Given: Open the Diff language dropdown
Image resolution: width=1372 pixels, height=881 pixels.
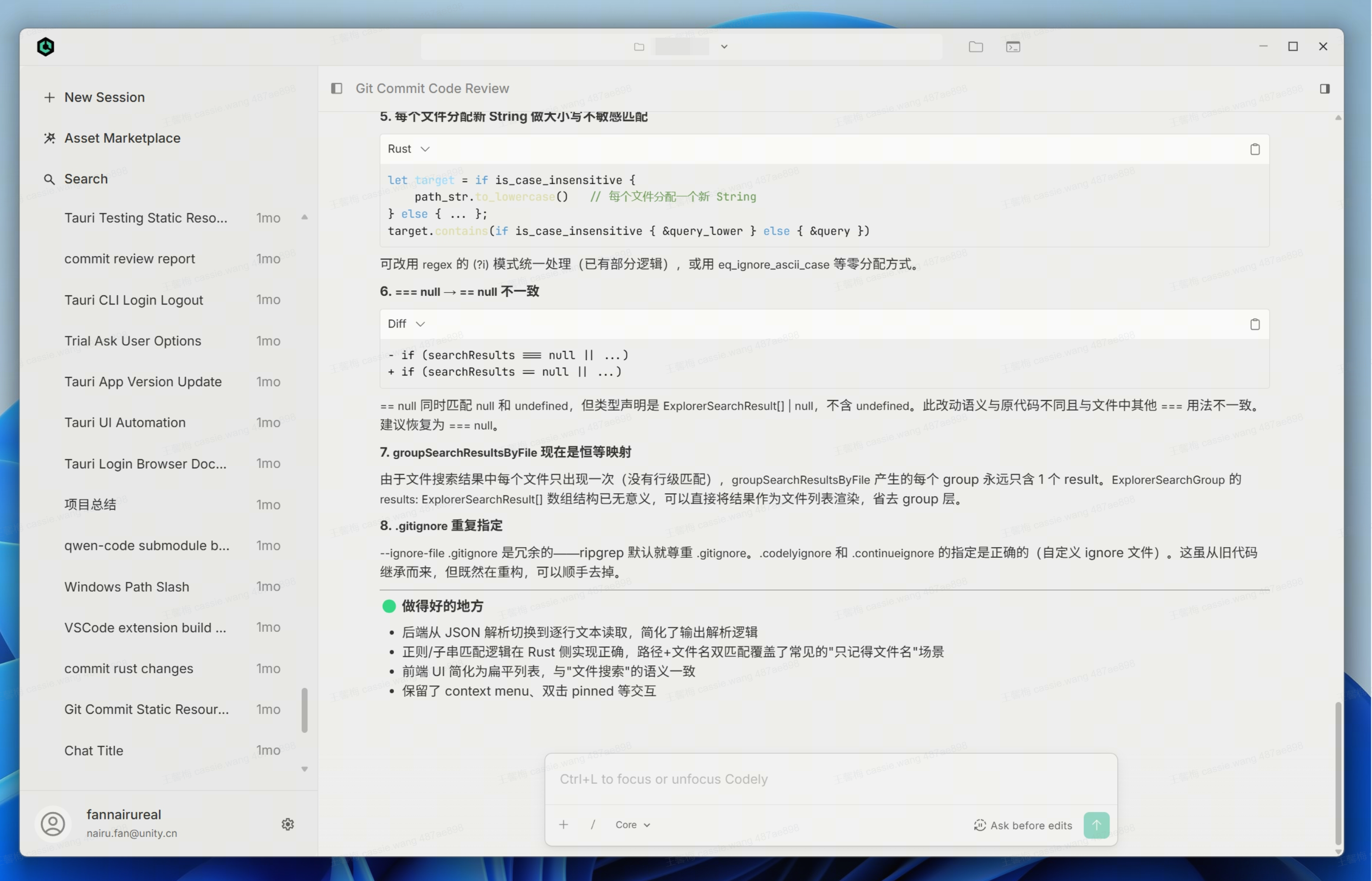Looking at the screenshot, I should click(406, 324).
